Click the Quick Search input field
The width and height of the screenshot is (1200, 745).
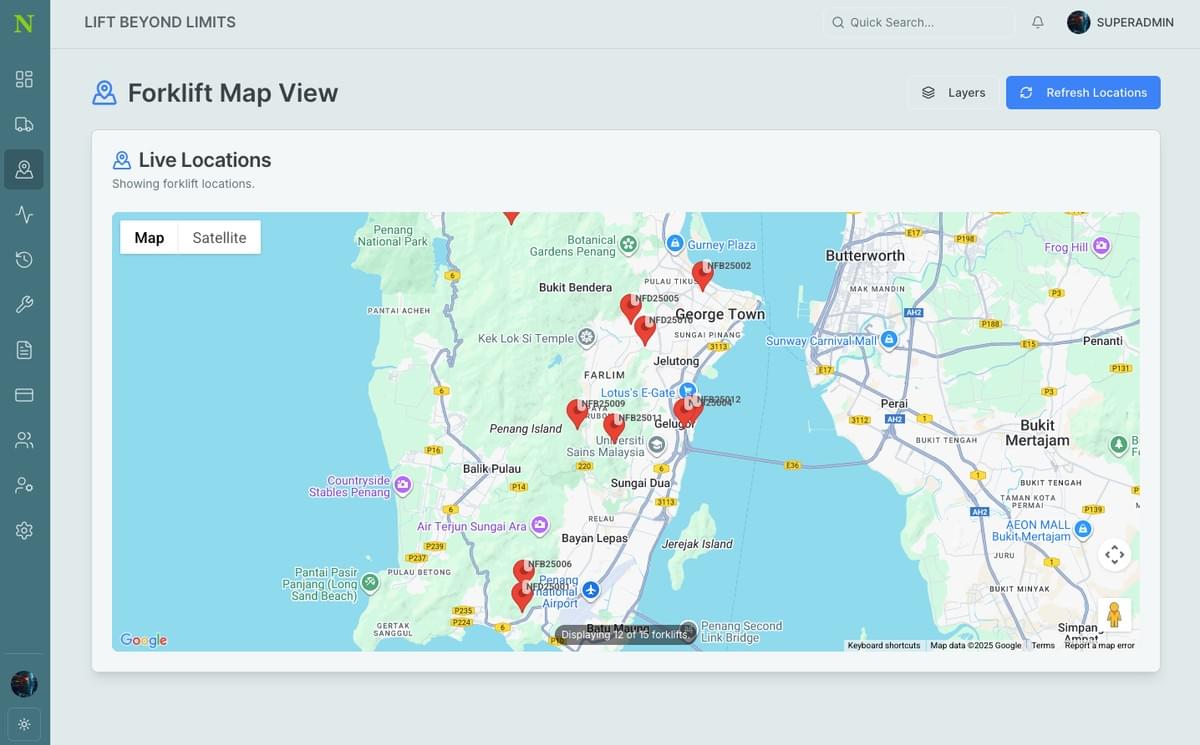[x=920, y=22]
